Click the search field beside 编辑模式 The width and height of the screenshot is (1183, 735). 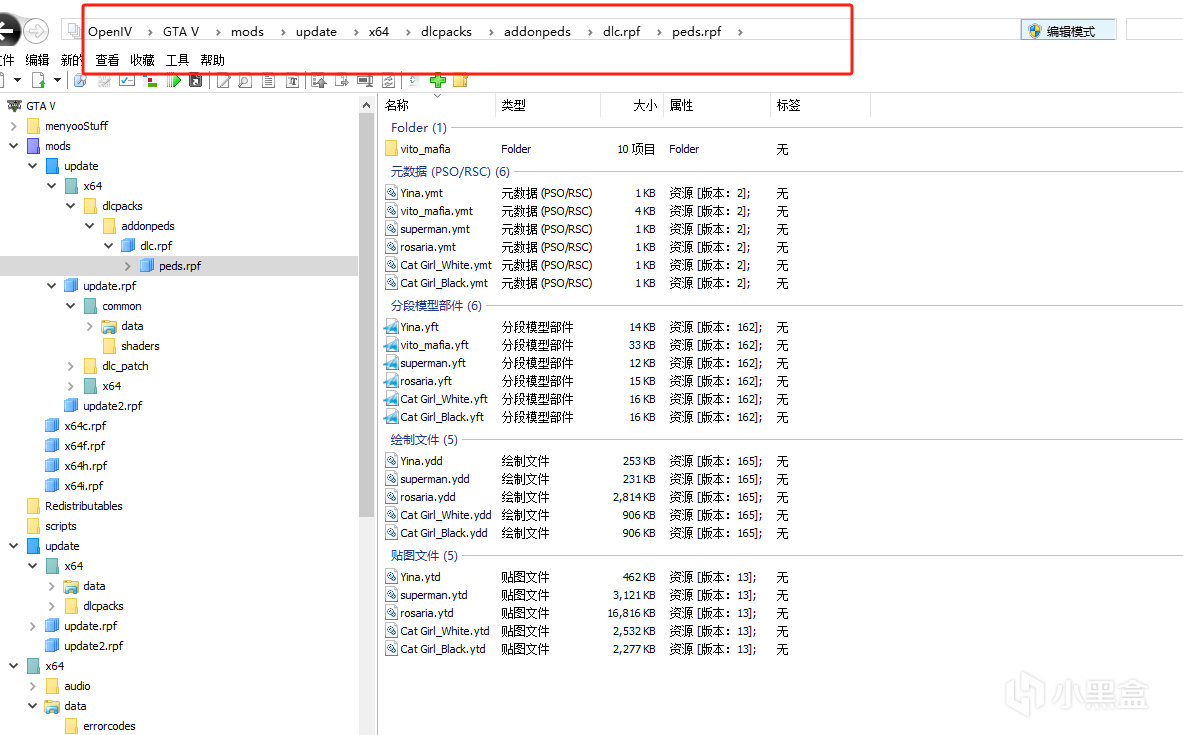coord(1154,30)
